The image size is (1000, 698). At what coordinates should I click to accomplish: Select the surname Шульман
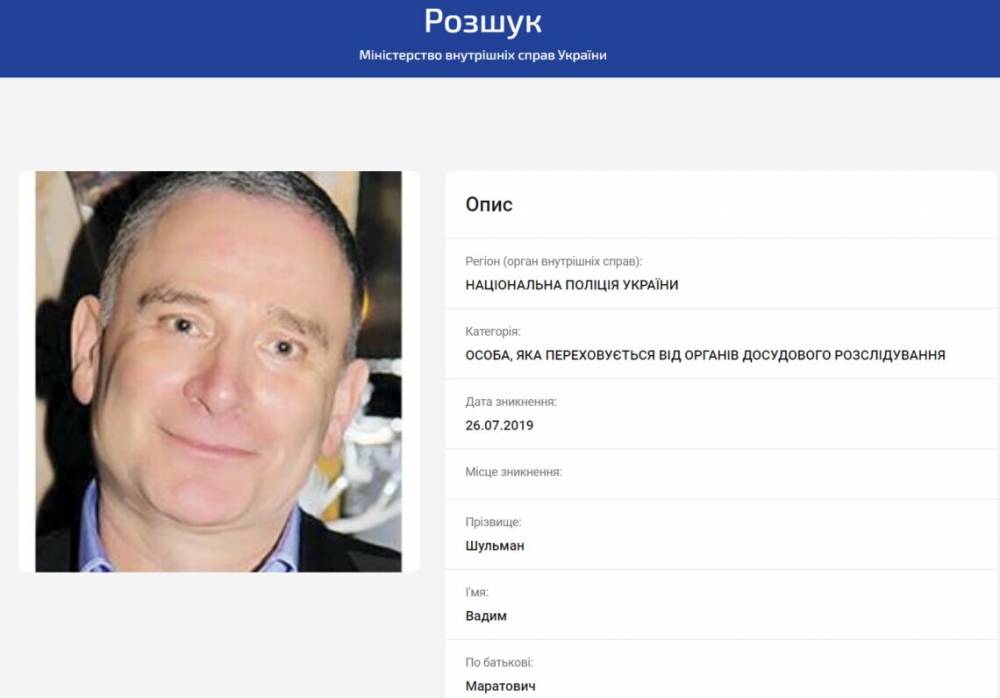click(x=495, y=546)
